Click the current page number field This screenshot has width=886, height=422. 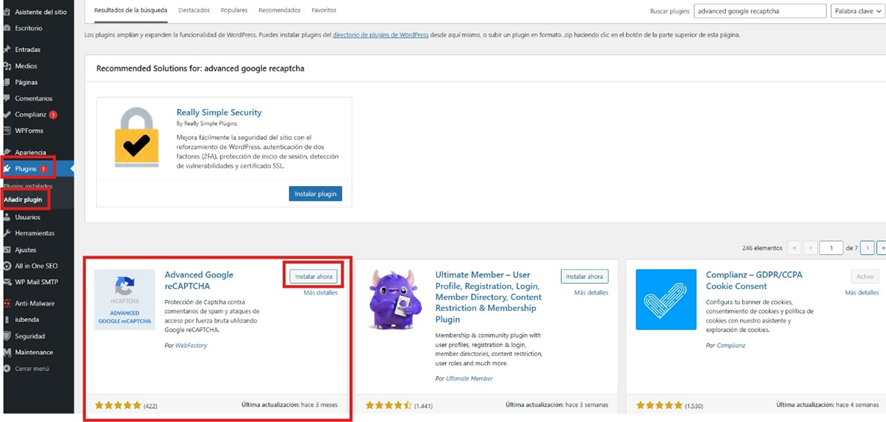pos(831,248)
